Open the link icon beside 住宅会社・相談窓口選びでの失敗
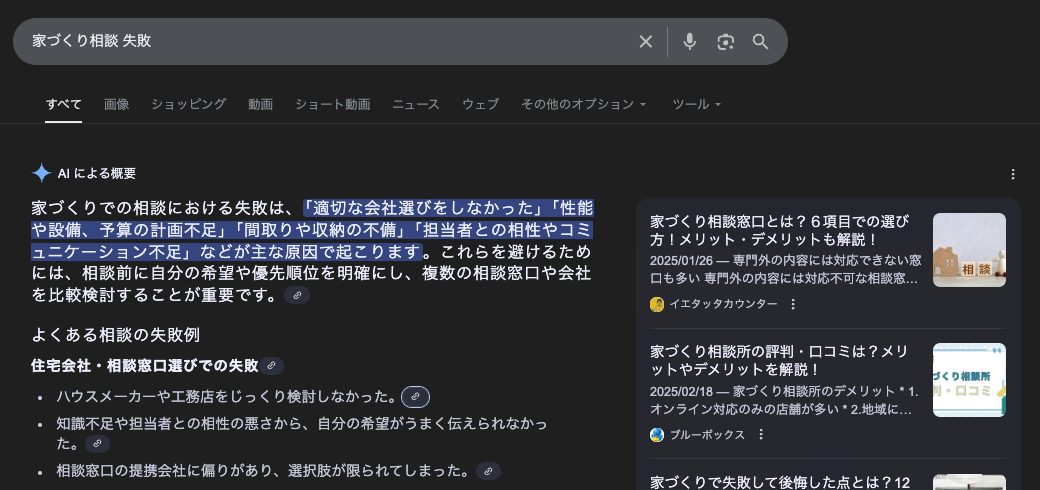Viewport: 1040px width, 490px height. click(x=271, y=365)
